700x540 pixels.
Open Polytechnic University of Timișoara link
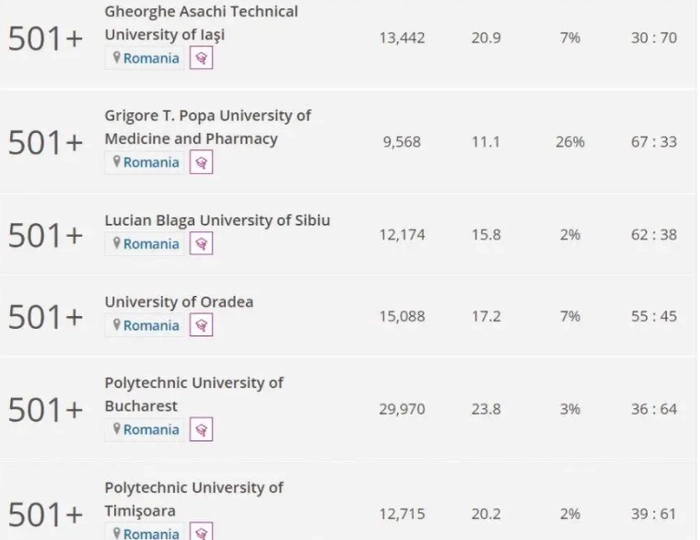[x=194, y=499]
